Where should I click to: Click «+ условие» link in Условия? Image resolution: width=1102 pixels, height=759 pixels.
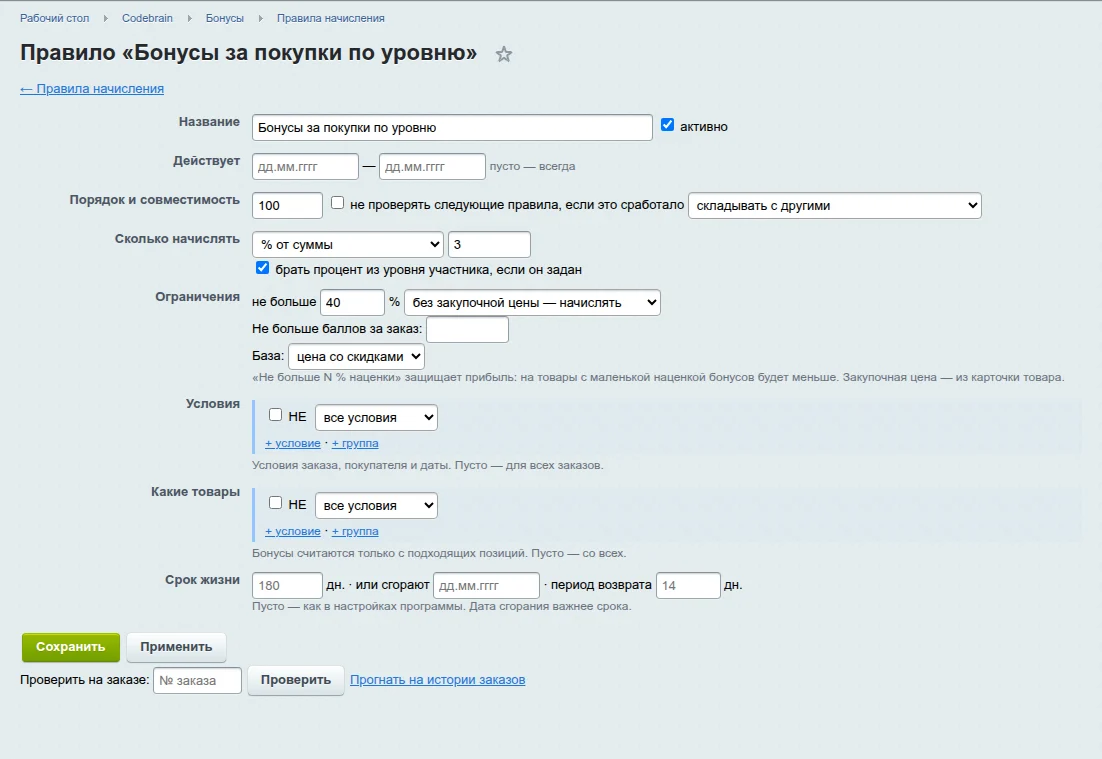pos(292,443)
